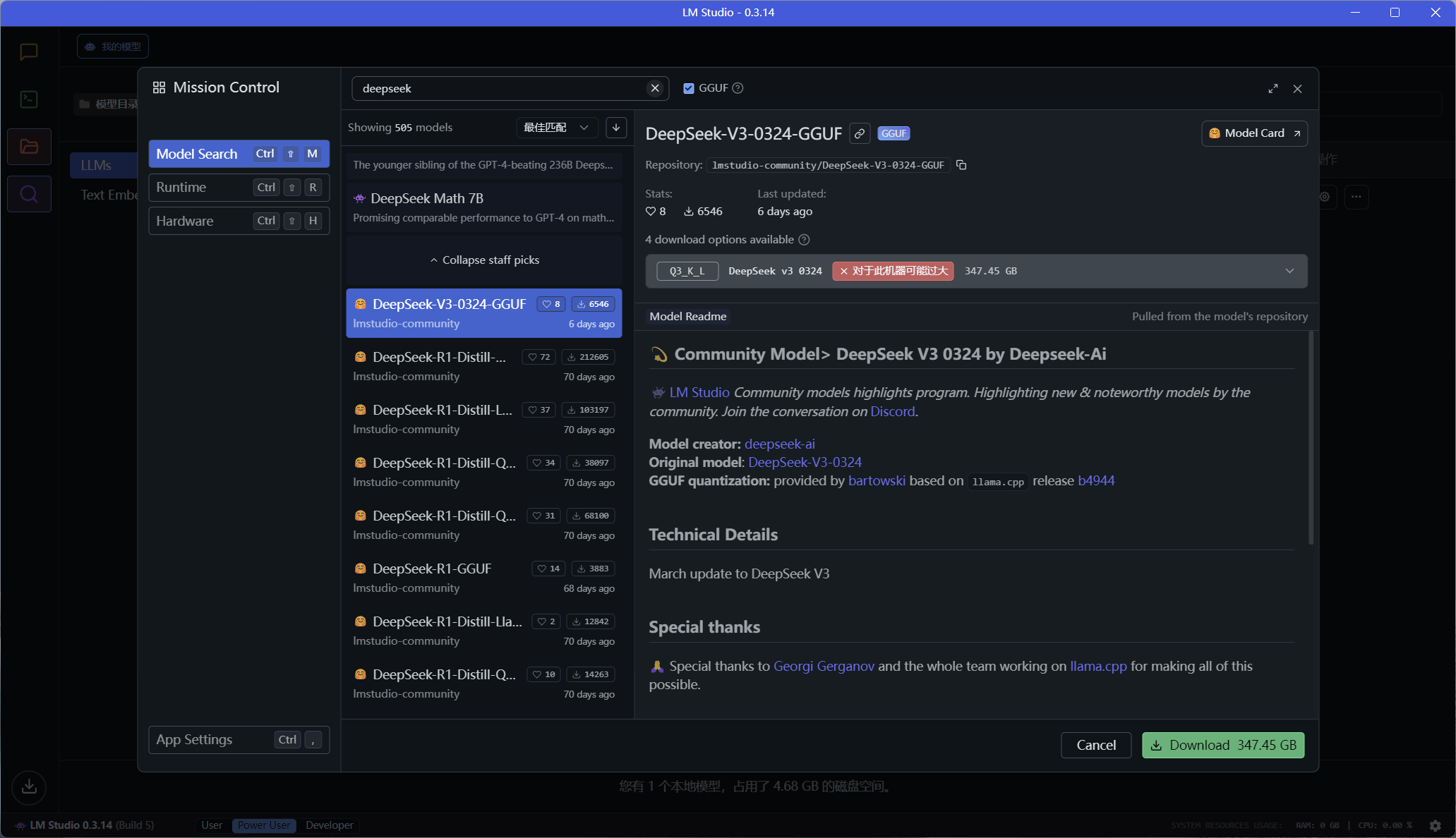Open the settings gear in status bar
1456x838 pixels.
pyautogui.click(x=1435, y=825)
